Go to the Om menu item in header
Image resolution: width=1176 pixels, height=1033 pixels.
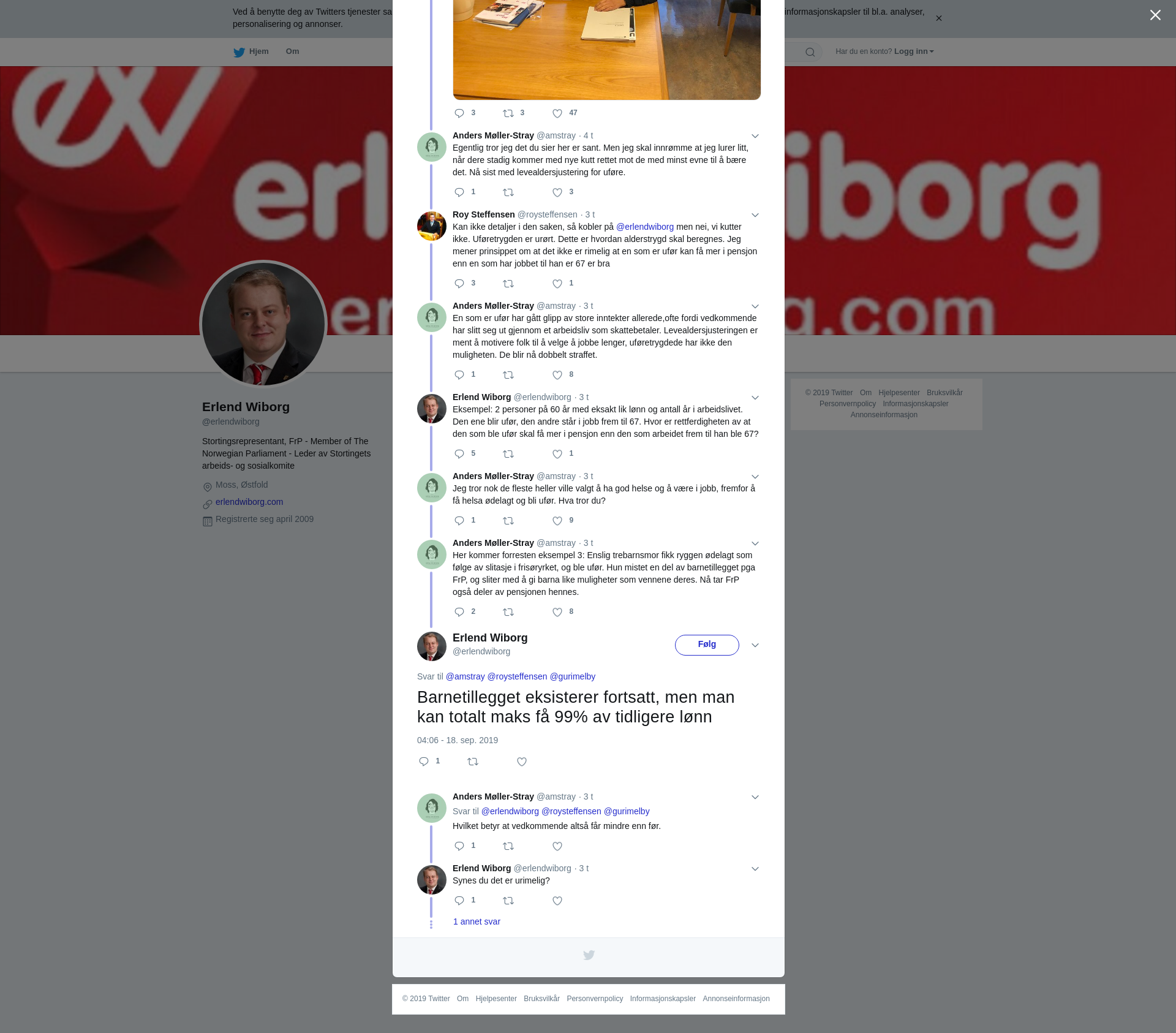[292, 51]
